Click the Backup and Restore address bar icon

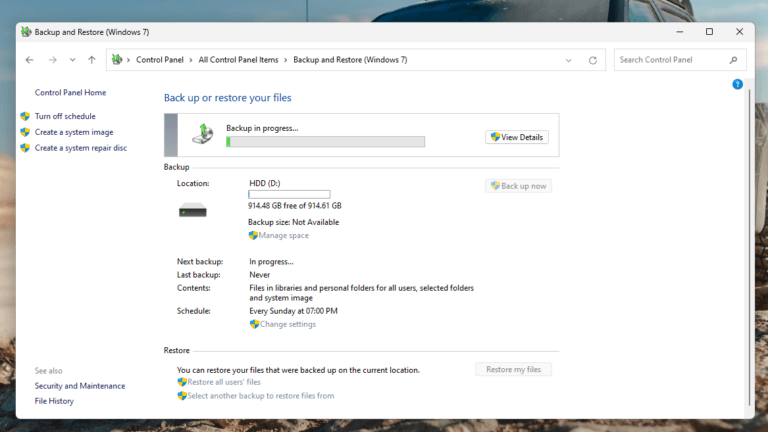coord(117,59)
